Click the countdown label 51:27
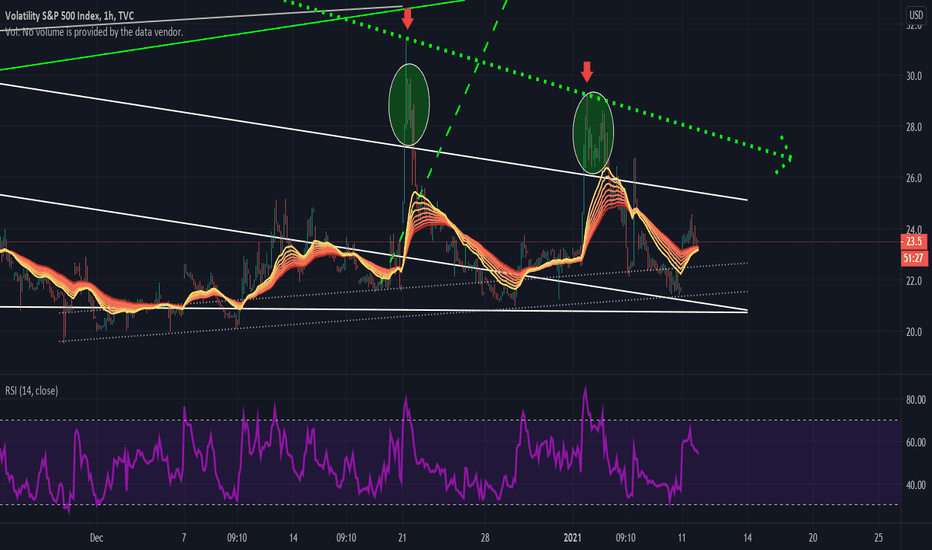932x550 pixels. 914,258
